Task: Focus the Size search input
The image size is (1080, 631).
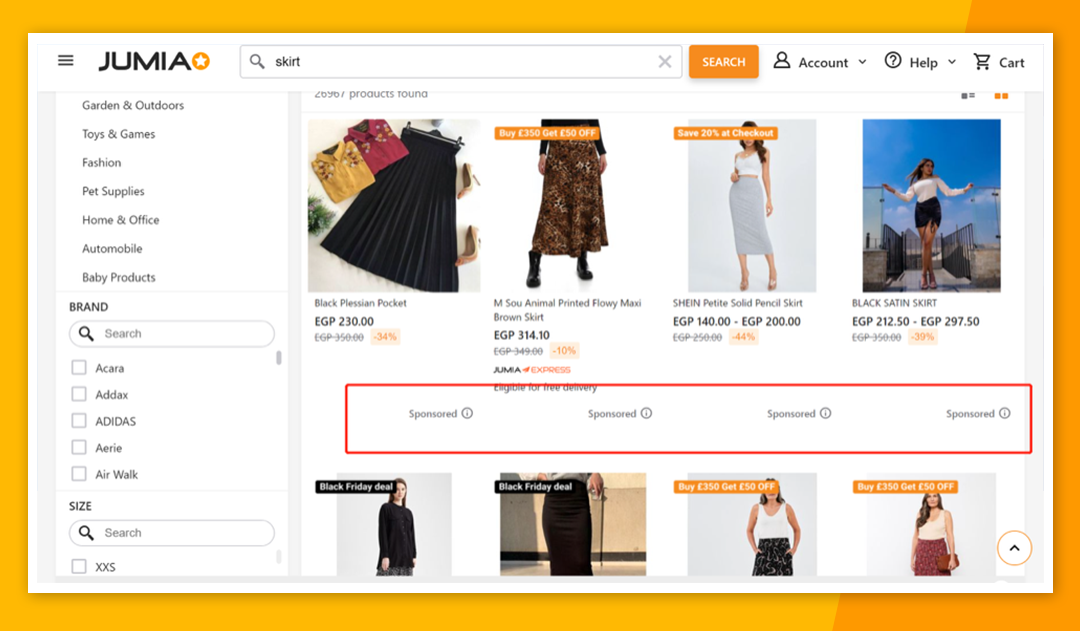Action: coord(172,532)
